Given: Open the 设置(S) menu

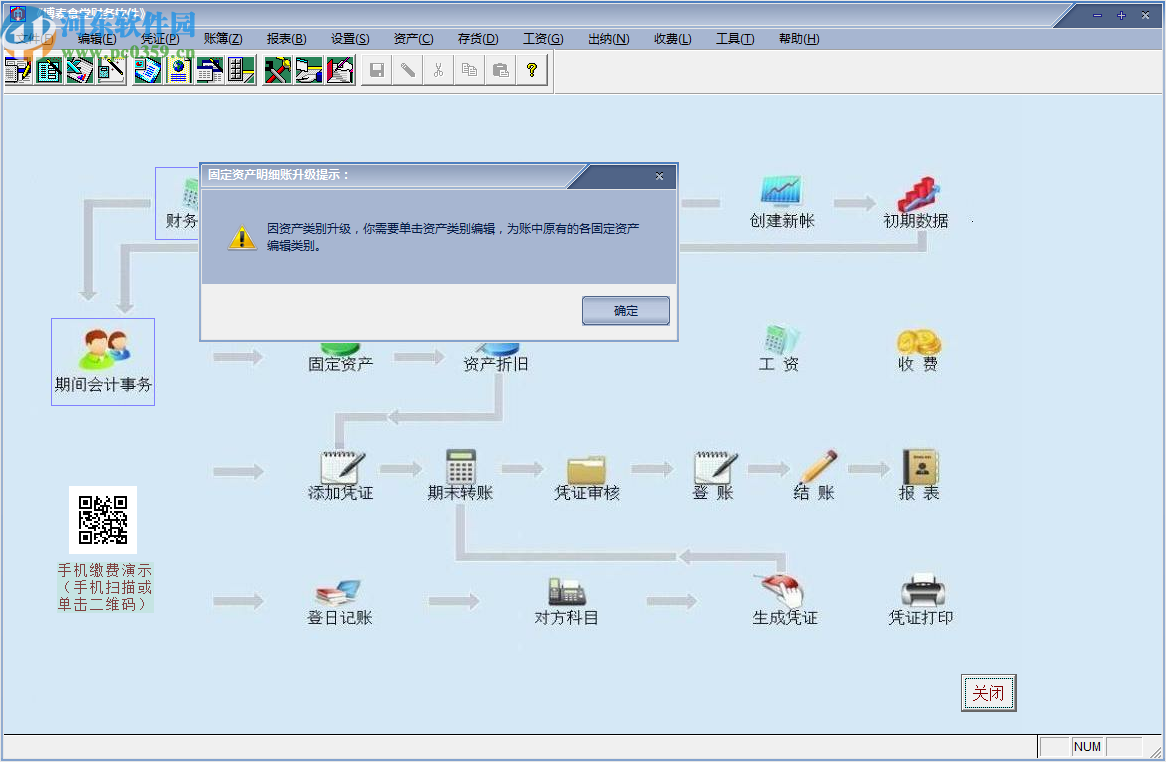Looking at the screenshot, I should click(350, 39).
